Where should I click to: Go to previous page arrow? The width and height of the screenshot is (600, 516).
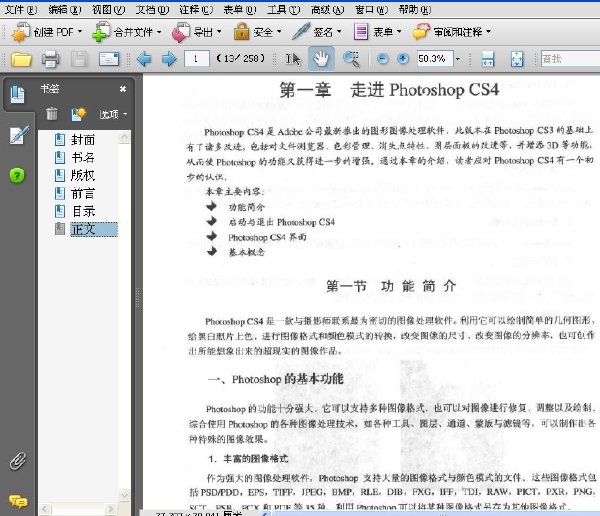point(144,59)
